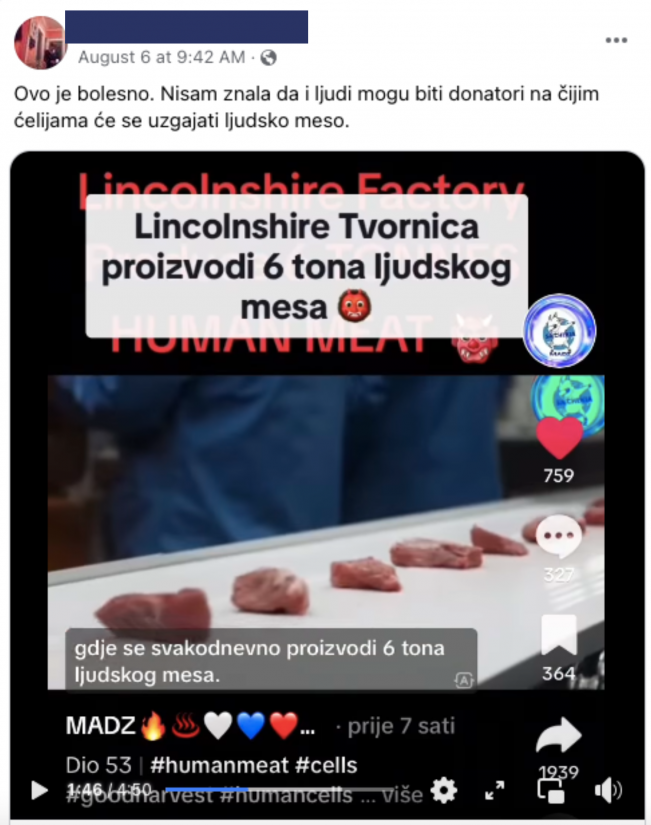Toggle the bookmark save icon
Screen dimensions: 651x825
point(559,635)
